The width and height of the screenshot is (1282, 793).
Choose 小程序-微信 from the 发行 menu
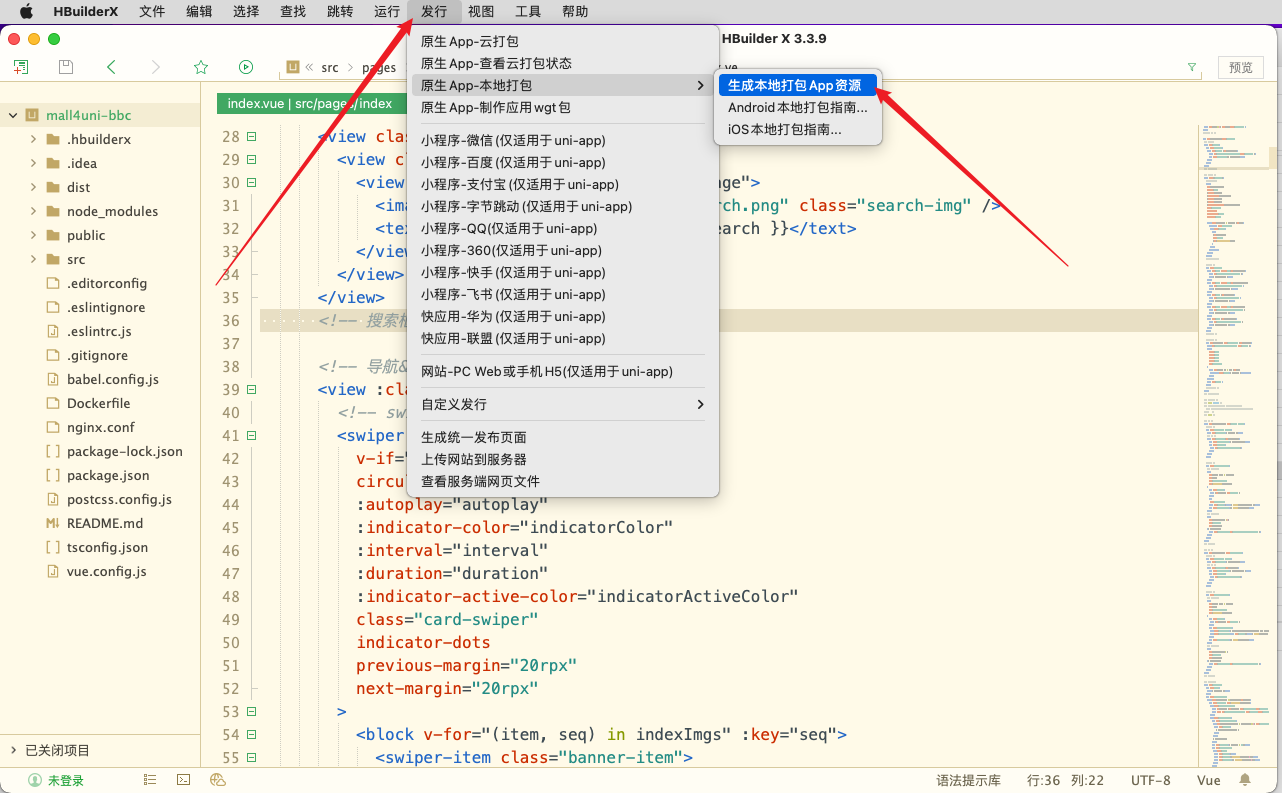pyautogui.click(x=512, y=140)
